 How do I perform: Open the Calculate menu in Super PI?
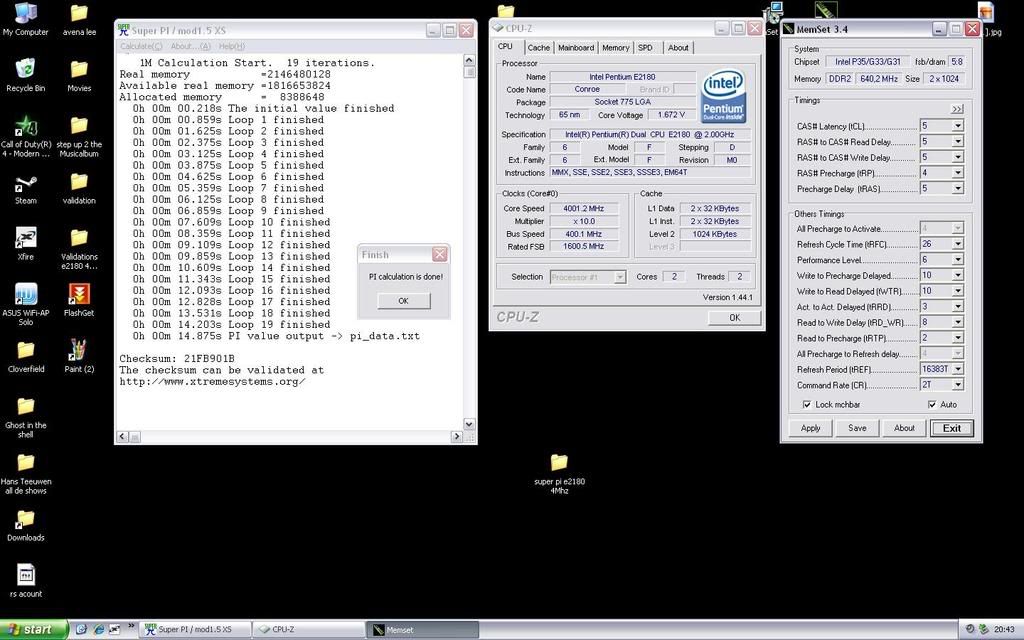pyautogui.click(x=141, y=46)
